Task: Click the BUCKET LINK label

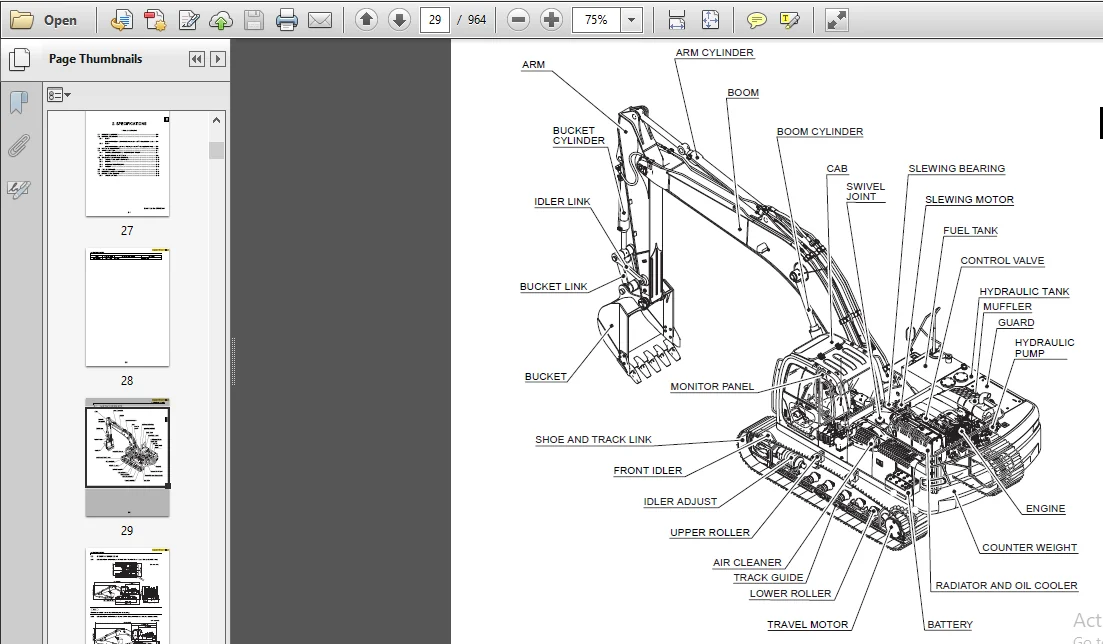Action: (554, 286)
